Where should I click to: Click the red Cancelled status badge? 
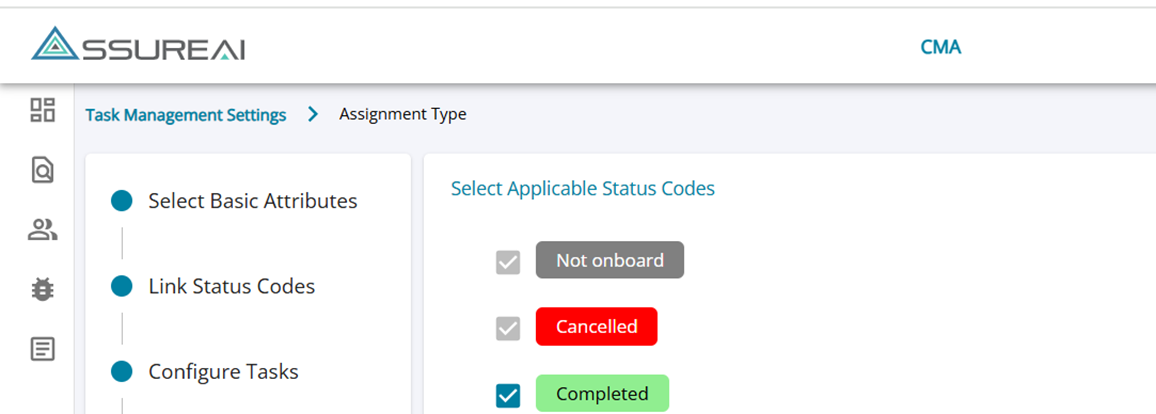[596, 327]
